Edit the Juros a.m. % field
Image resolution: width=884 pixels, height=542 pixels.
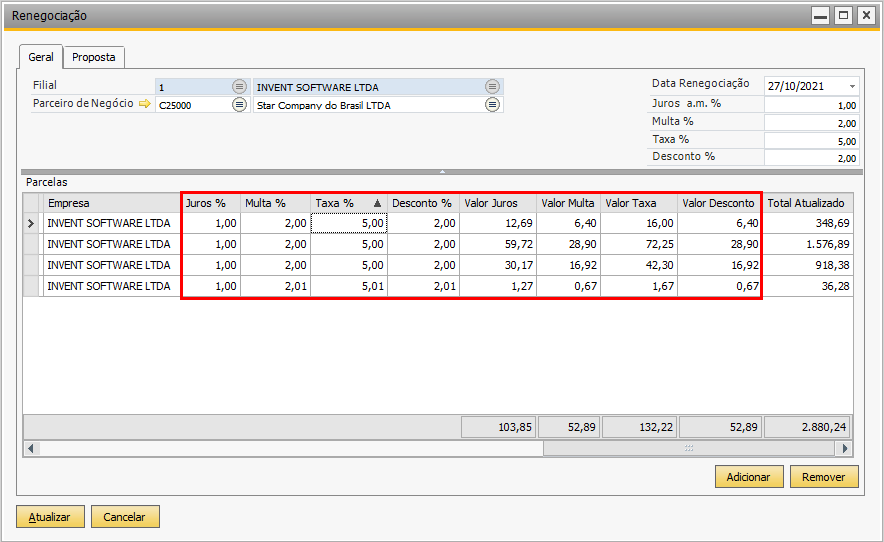click(811, 105)
